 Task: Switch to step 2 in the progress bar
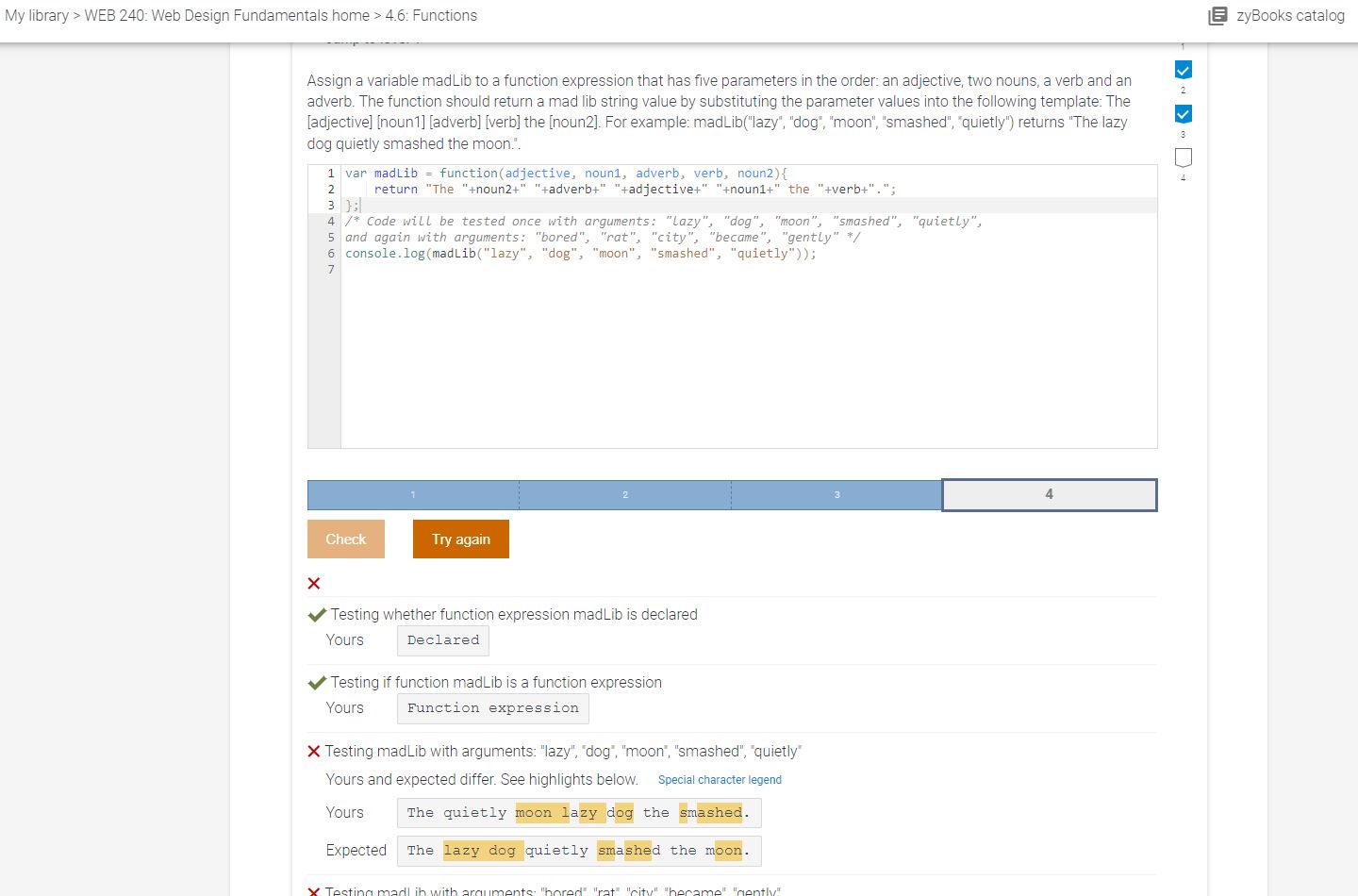pos(624,494)
